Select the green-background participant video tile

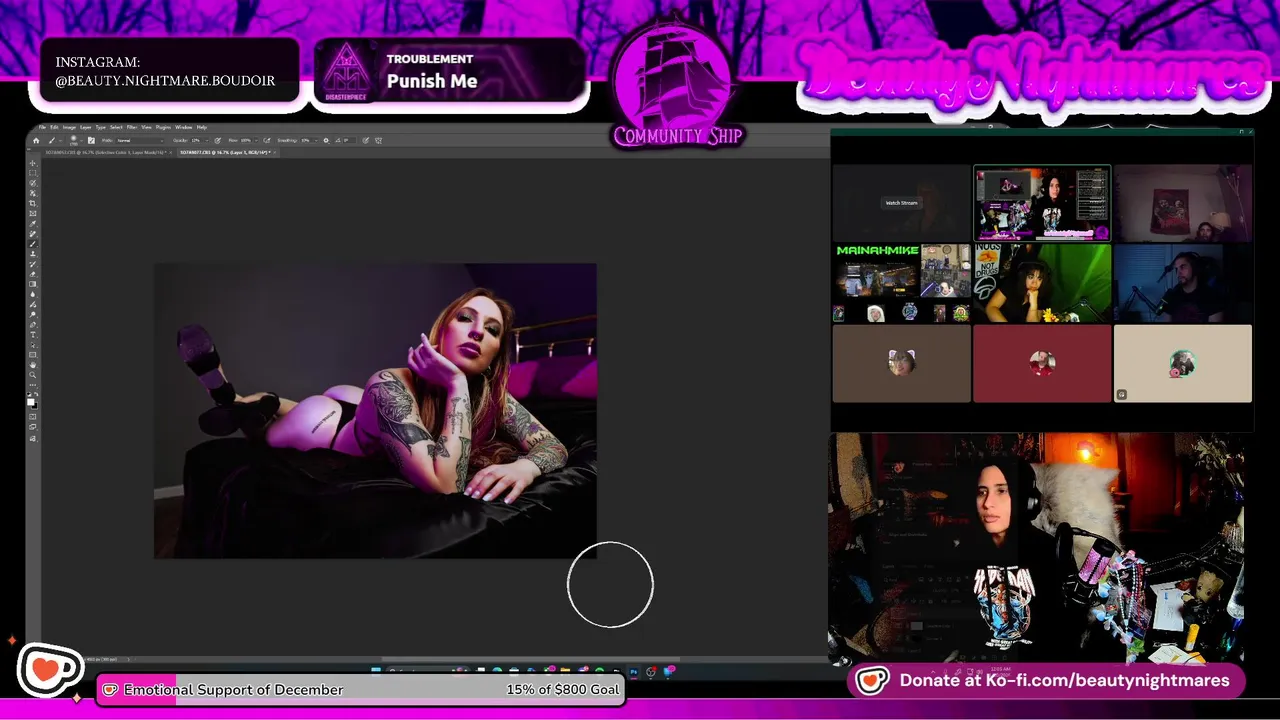click(x=1042, y=283)
